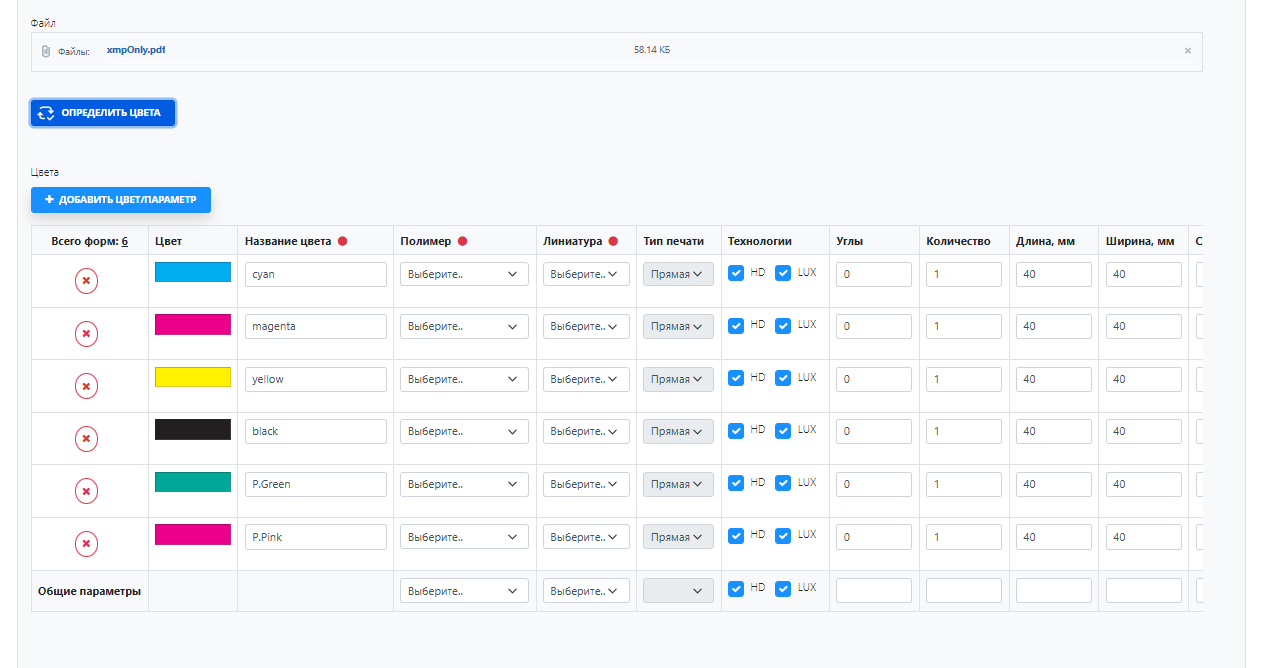This screenshot has width=1283, height=668.
Task: Toggle LUX checkbox in P.Green row
Action: tap(783, 483)
